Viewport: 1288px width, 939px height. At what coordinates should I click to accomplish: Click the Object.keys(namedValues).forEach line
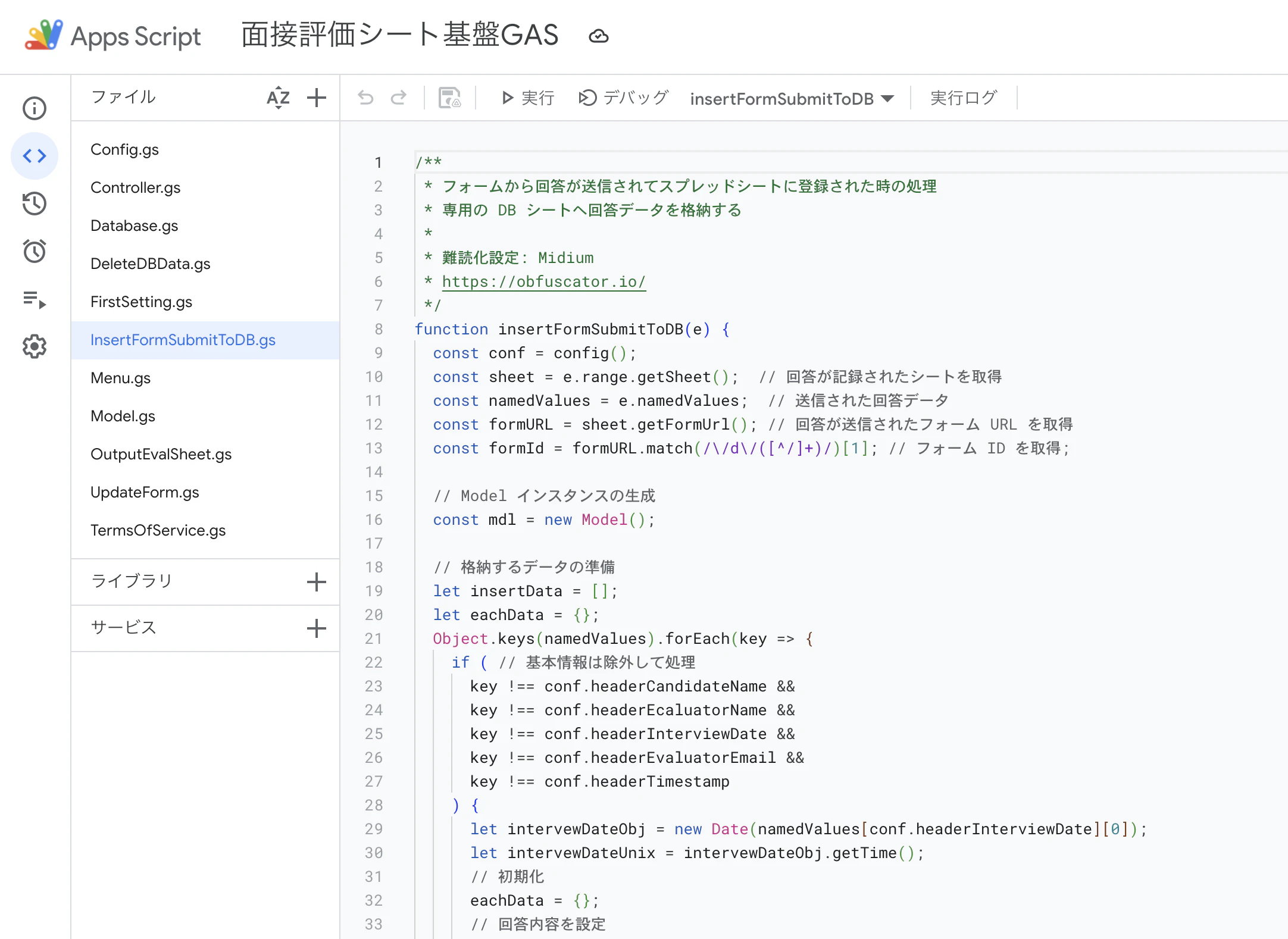pyautogui.click(x=623, y=638)
